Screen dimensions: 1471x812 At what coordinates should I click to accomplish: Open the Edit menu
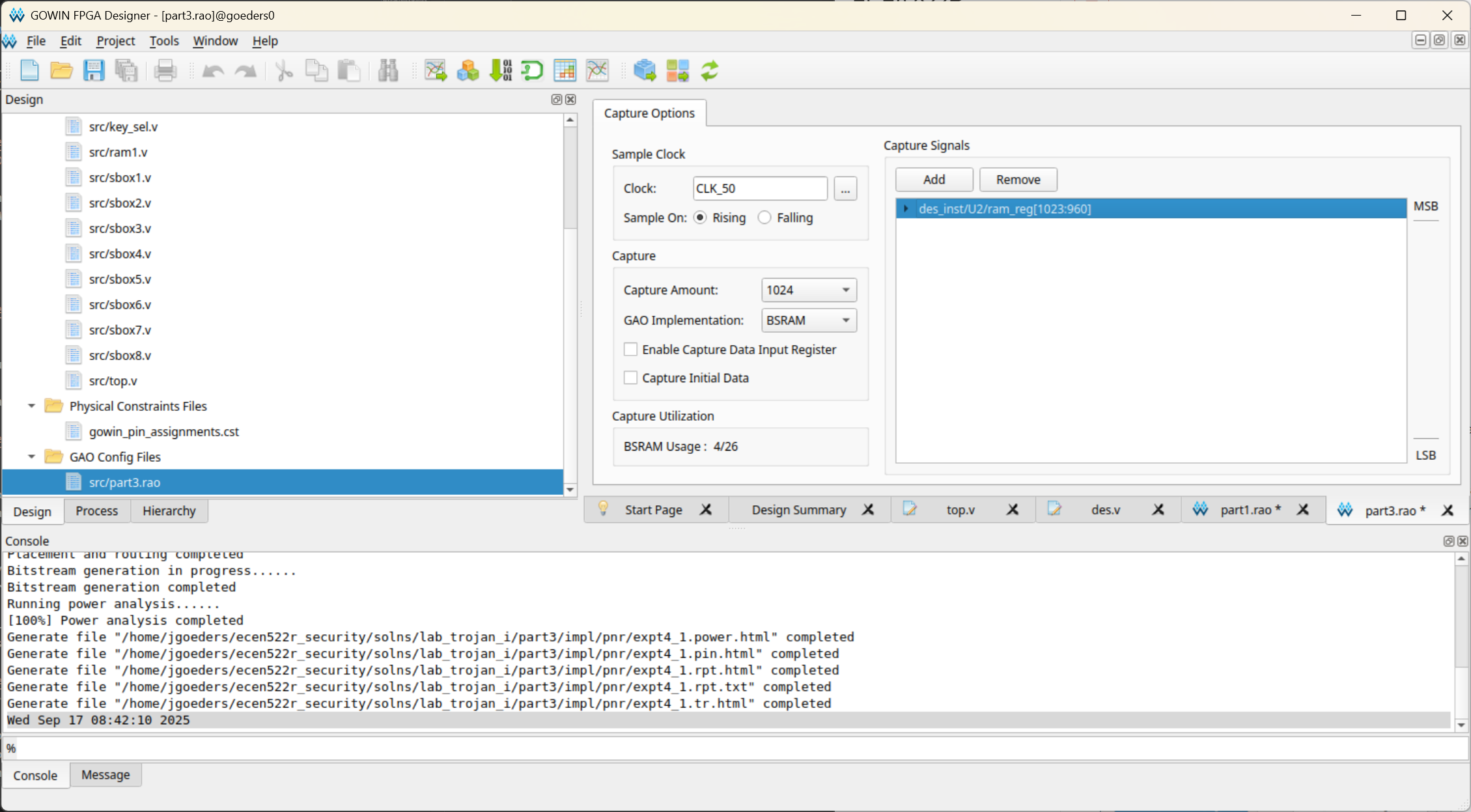click(x=70, y=41)
